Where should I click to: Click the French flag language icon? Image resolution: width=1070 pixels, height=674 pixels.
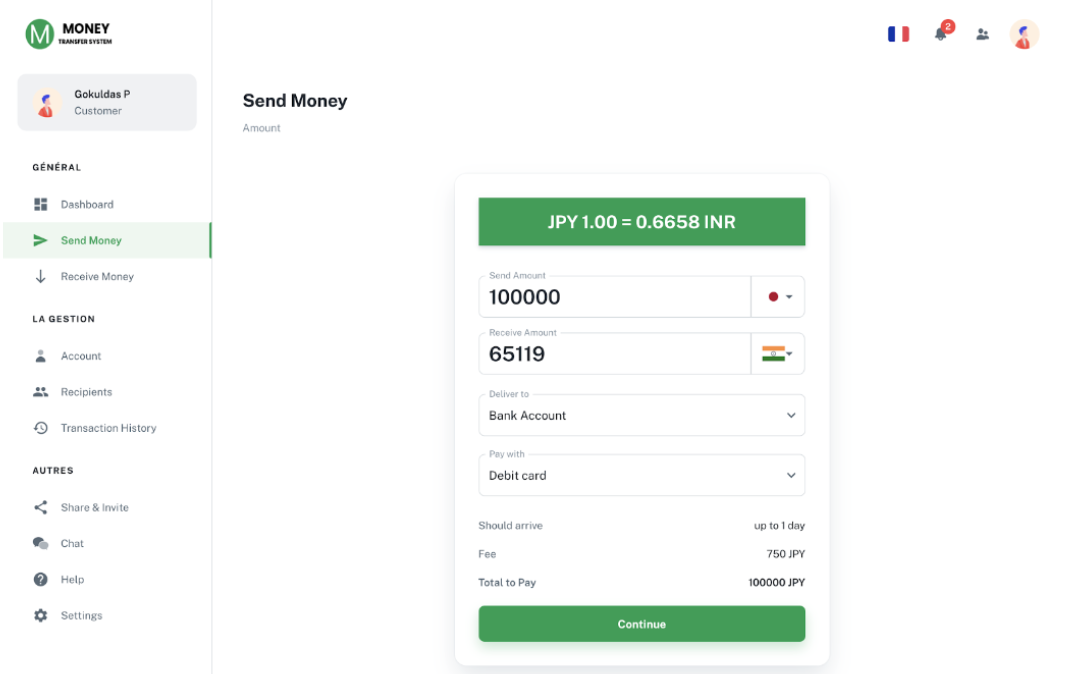(898, 34)
